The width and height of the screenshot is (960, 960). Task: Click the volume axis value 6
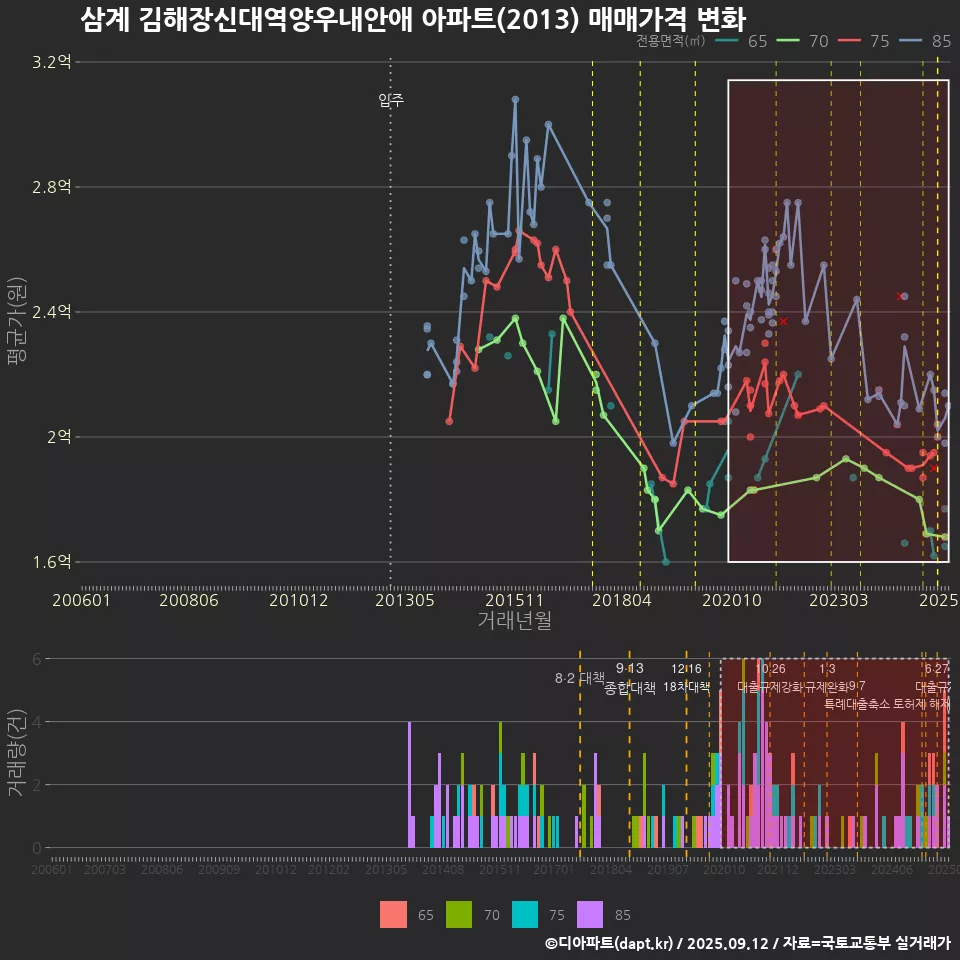click(37, 659)
